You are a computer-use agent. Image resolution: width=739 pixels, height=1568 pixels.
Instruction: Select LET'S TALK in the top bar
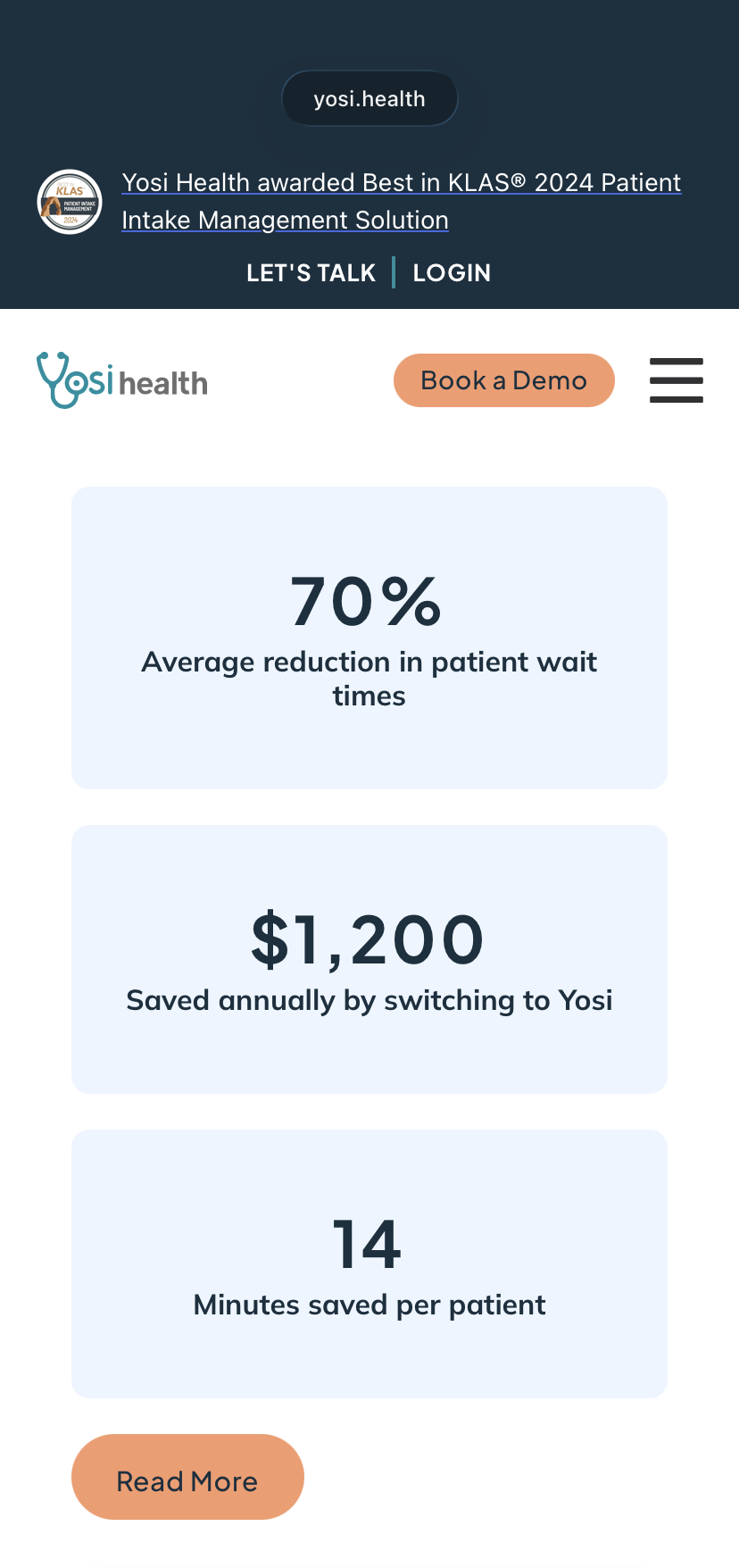pyautogui.click(x=311, y=273)
